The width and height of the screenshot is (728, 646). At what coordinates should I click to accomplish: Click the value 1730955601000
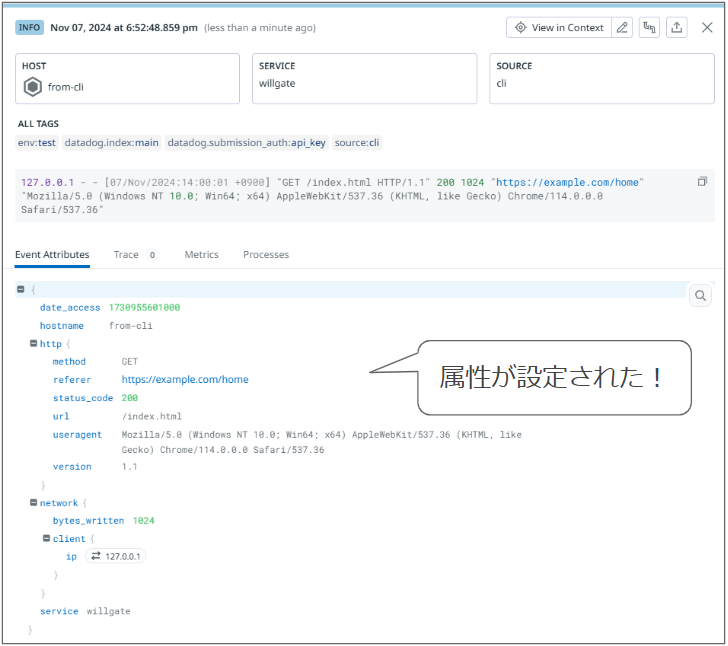[144, 307]
